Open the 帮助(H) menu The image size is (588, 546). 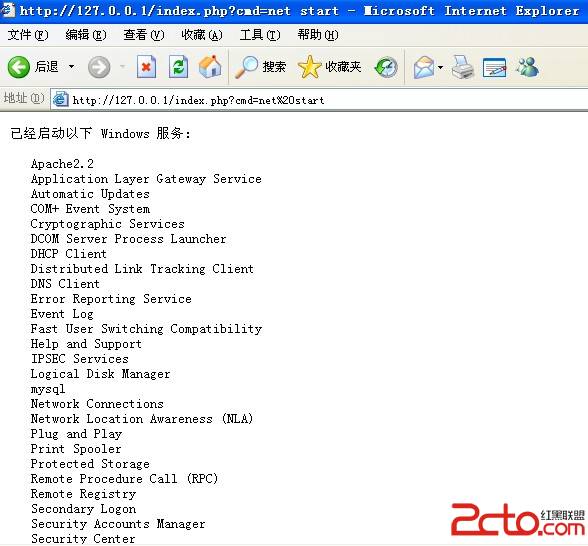coord(318,35)
